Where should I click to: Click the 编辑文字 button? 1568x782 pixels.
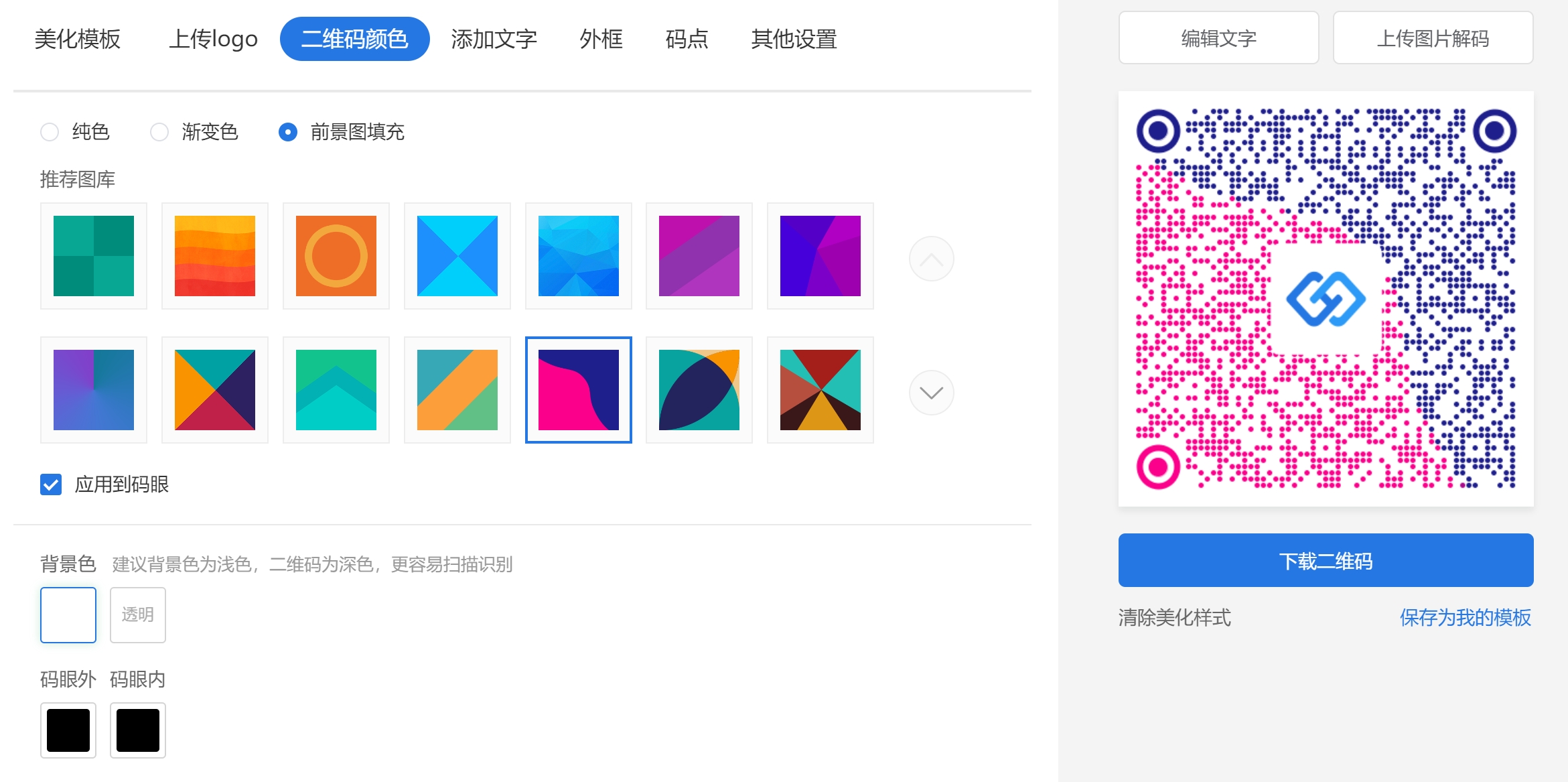(x=1219, y=38)
